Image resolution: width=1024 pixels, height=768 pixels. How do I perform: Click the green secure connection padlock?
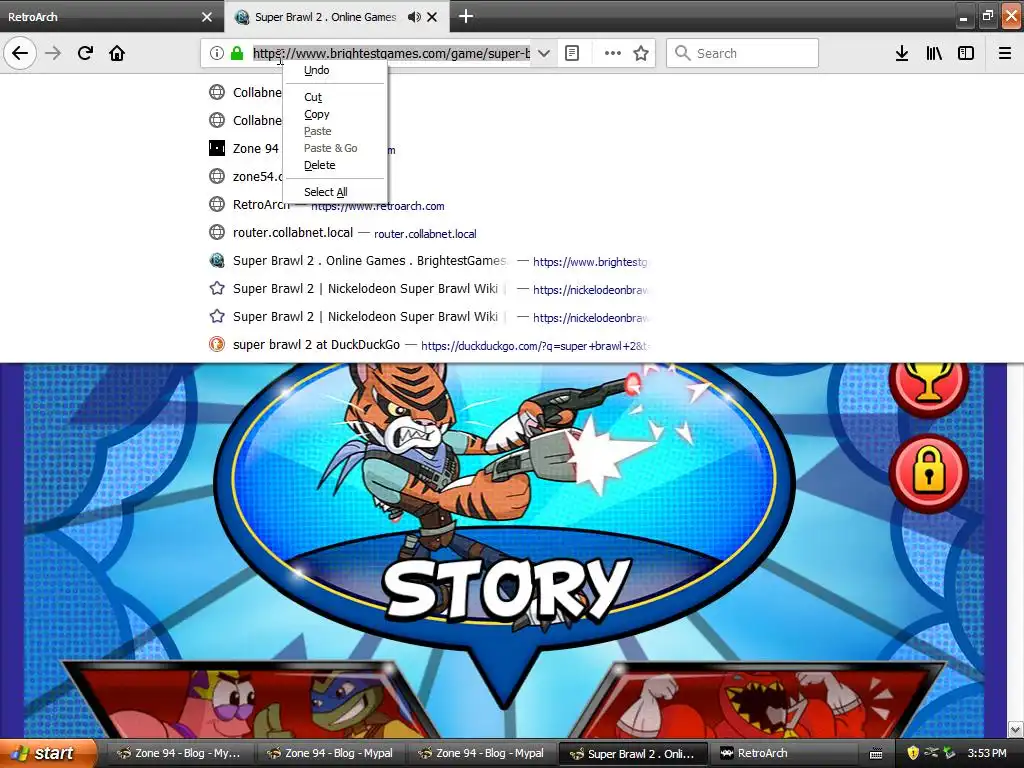(x=237, y=53)
